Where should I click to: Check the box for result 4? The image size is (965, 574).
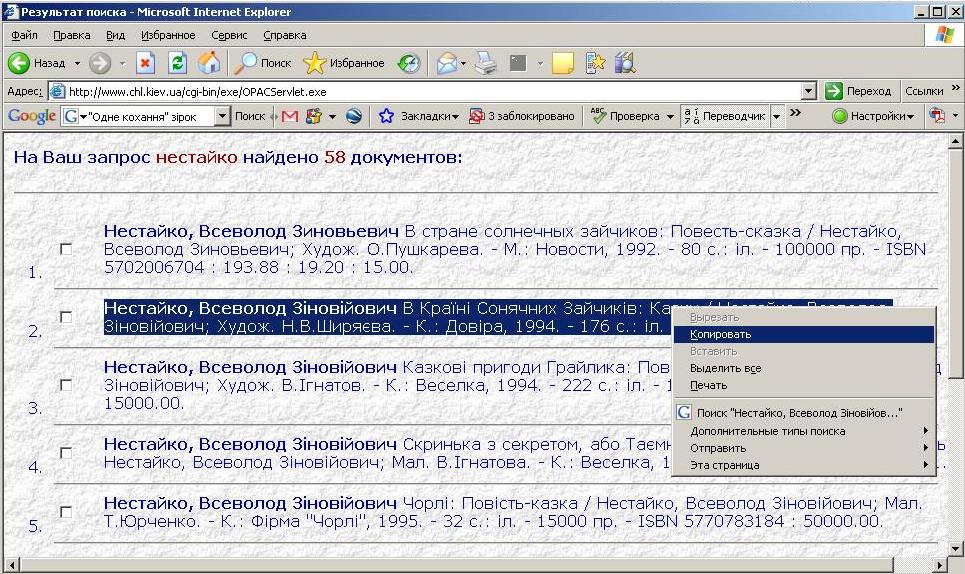click(66, 453)
